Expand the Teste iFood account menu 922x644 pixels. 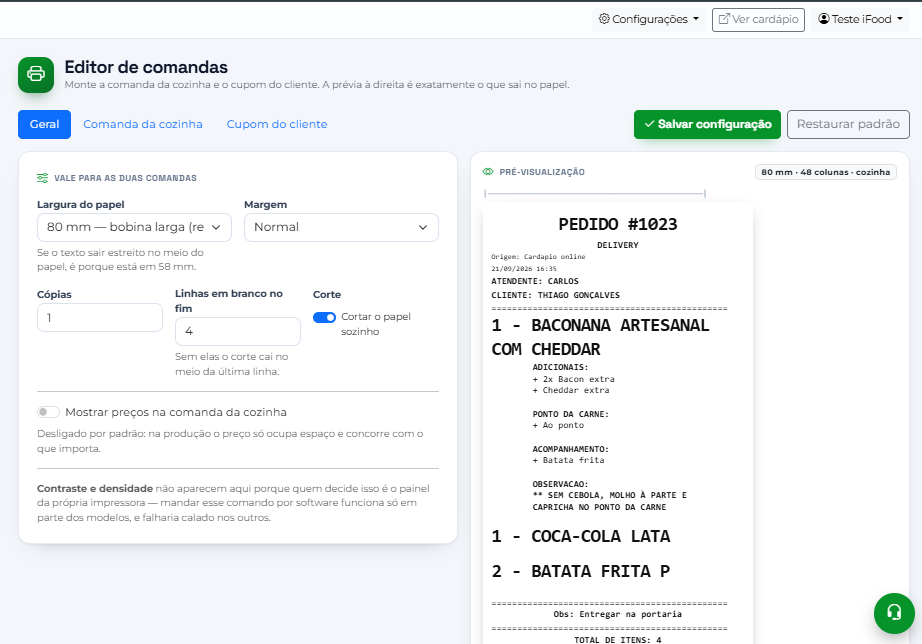coord(860,19)
